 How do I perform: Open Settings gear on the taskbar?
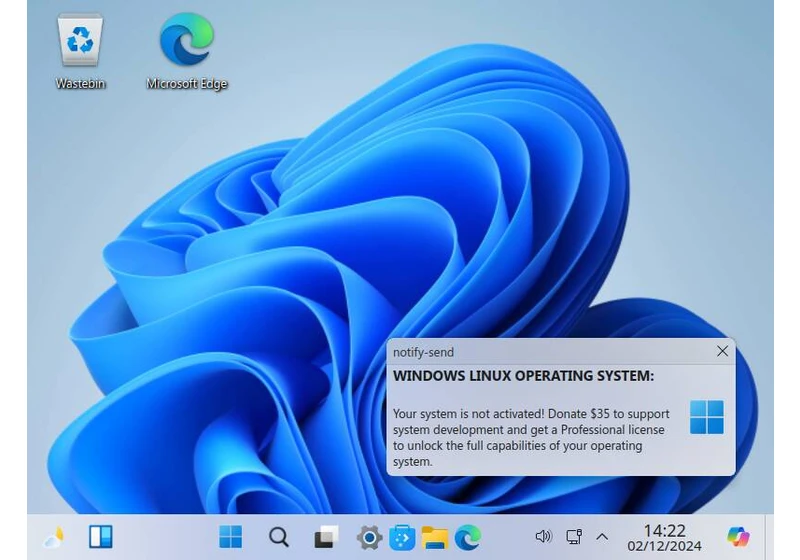[369, 538]
